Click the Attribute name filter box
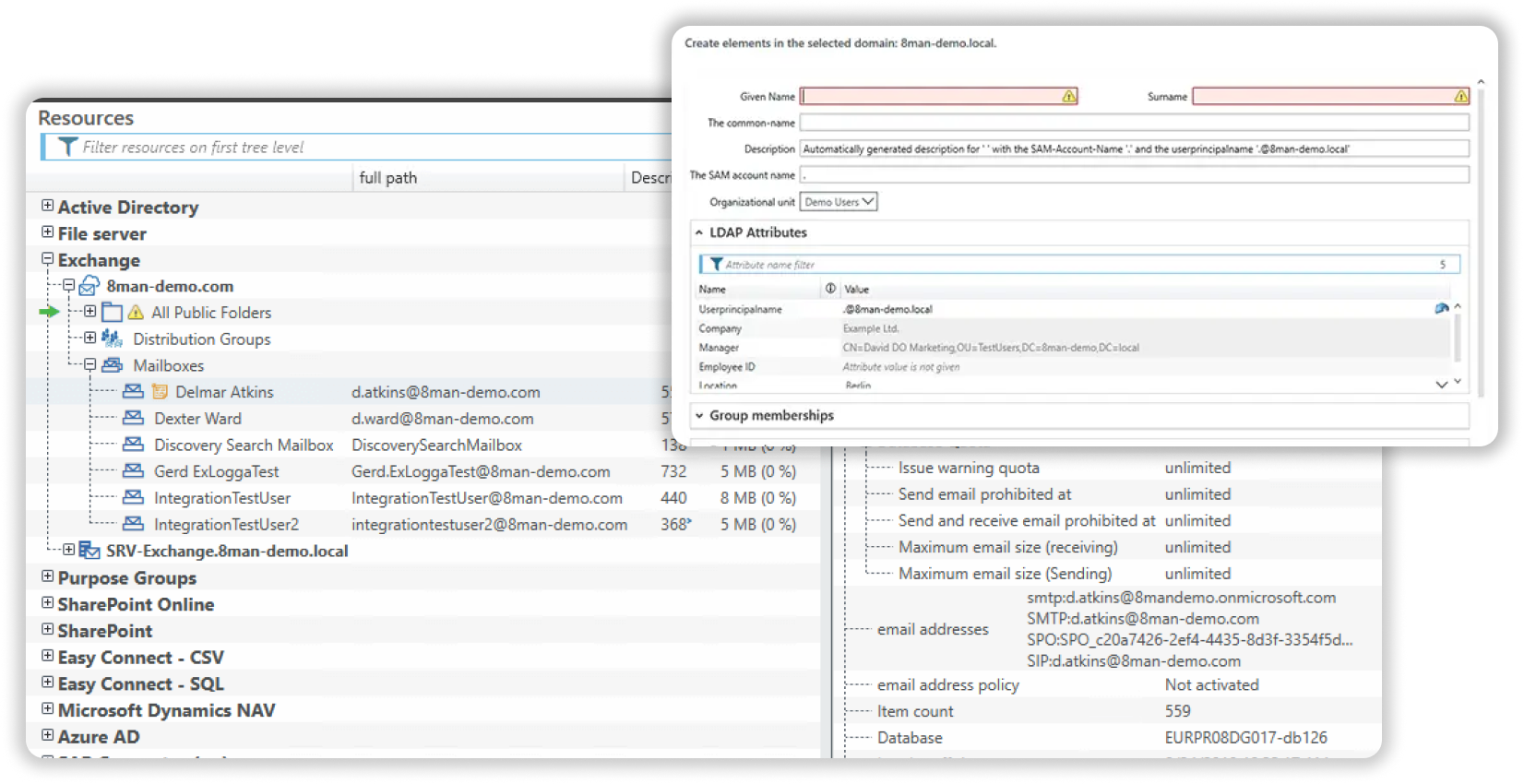This screenshot has height=784, width=1524. pyautogui.click(x=1079, y=264)
